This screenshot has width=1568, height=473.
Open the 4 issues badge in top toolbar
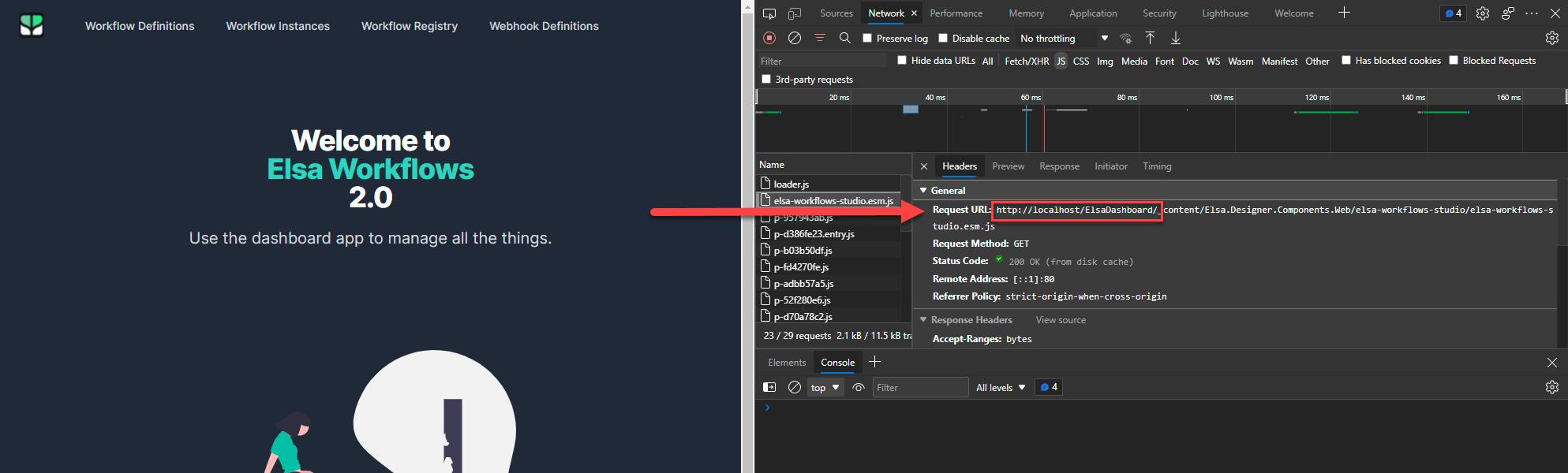tap(1454, 13)
